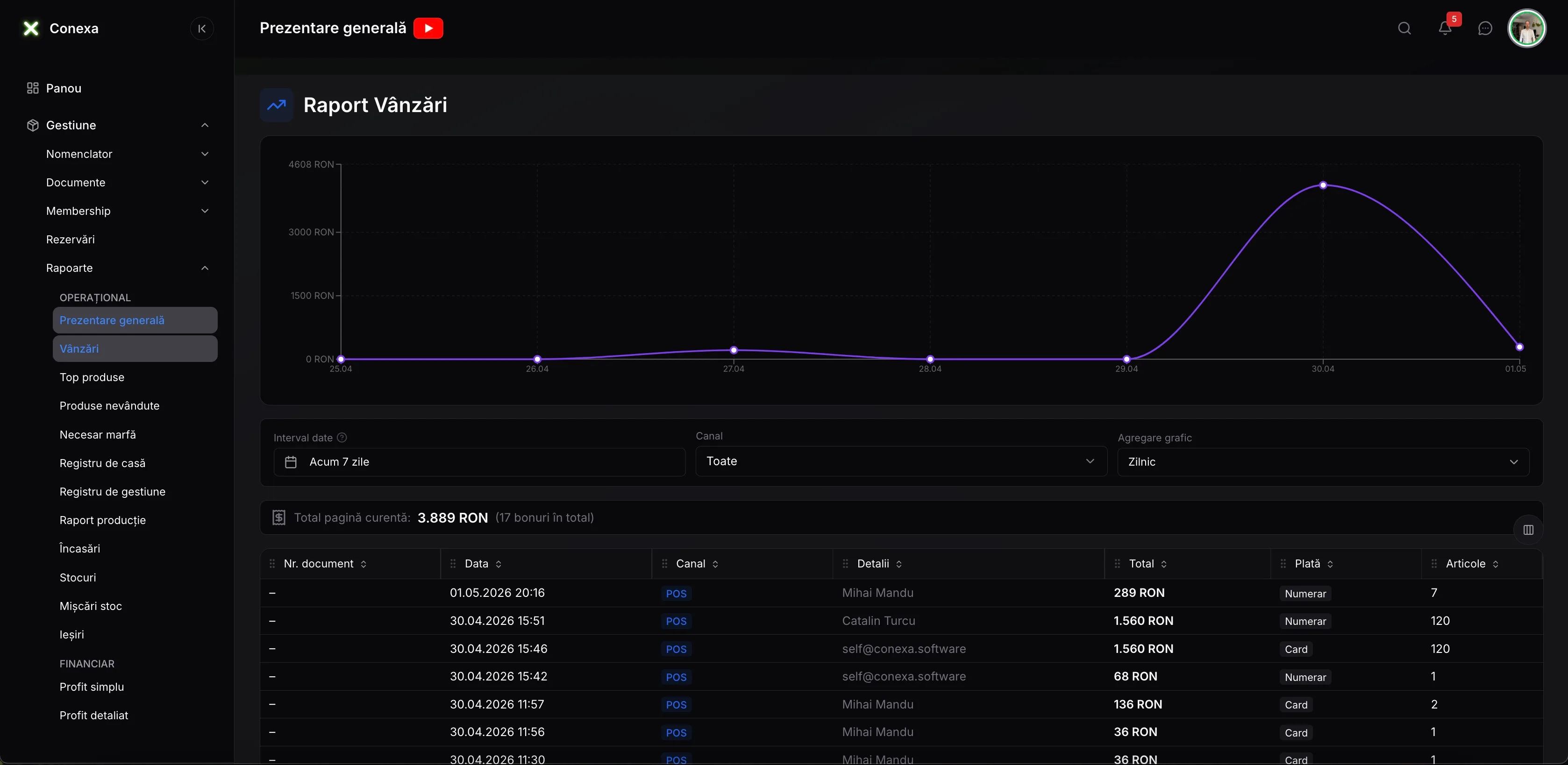Image resolution: width=1568 pixels, height=765 pixels.
Task: Open notifications bell with 5 badge
Action: click(1446, 28)
